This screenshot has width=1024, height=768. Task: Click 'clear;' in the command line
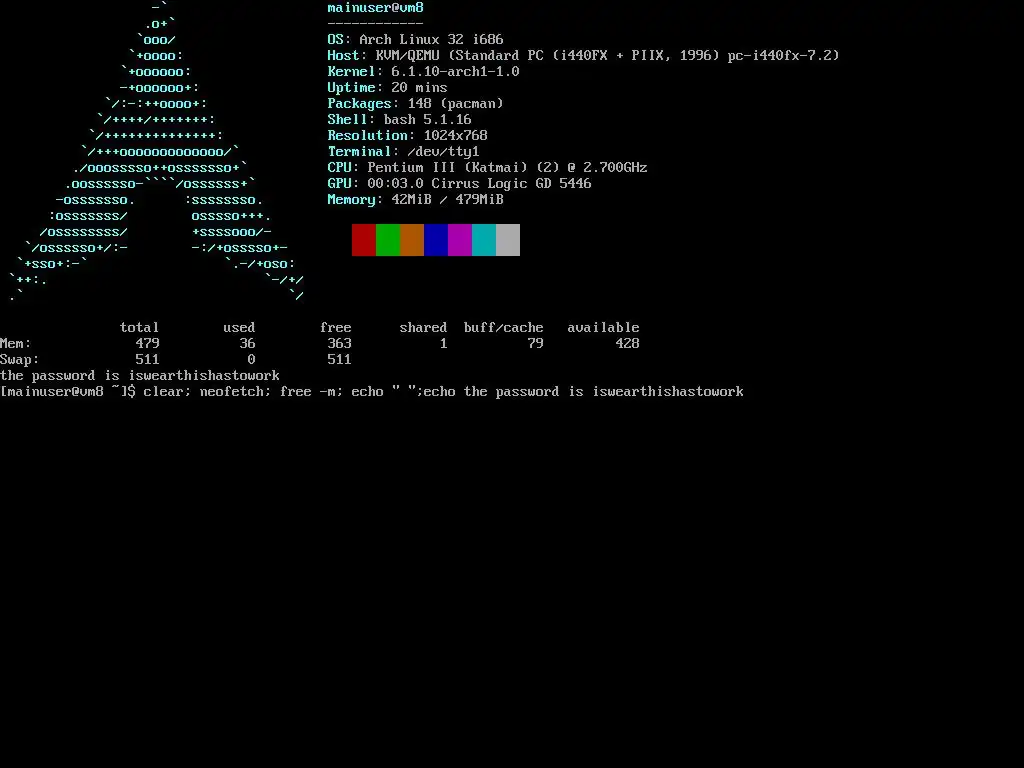pos(168,392)
